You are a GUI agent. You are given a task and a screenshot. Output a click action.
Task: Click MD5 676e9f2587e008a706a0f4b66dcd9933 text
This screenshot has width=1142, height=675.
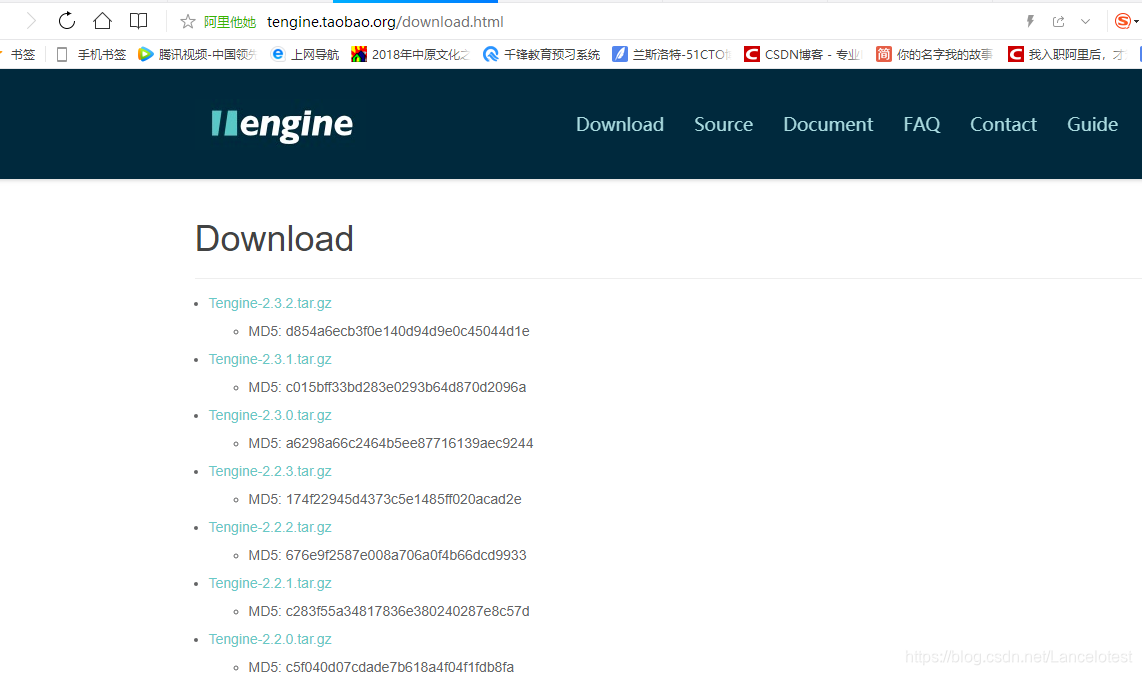pyautogui.click(x=387, y=556)
